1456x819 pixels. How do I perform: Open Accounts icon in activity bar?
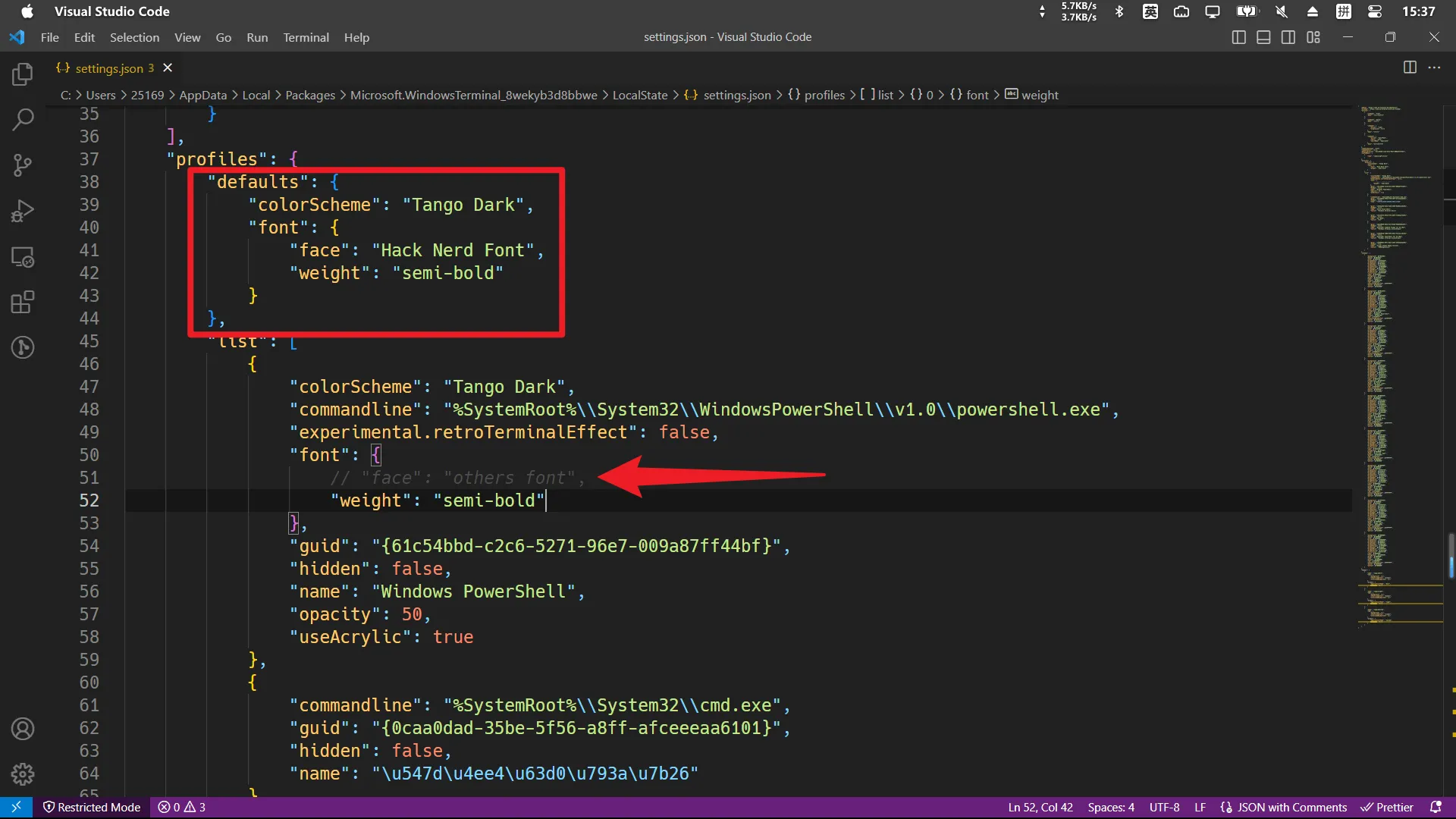[23, 729]
